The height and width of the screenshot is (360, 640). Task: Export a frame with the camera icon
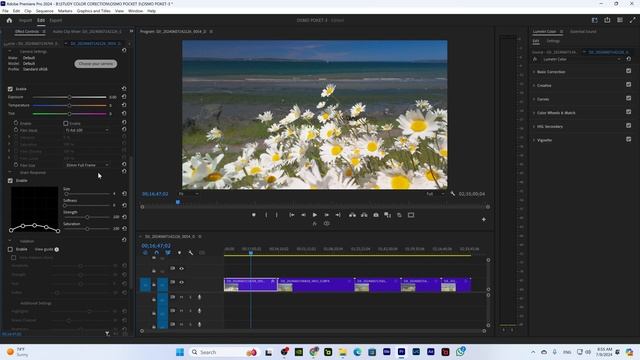[376, 215]
